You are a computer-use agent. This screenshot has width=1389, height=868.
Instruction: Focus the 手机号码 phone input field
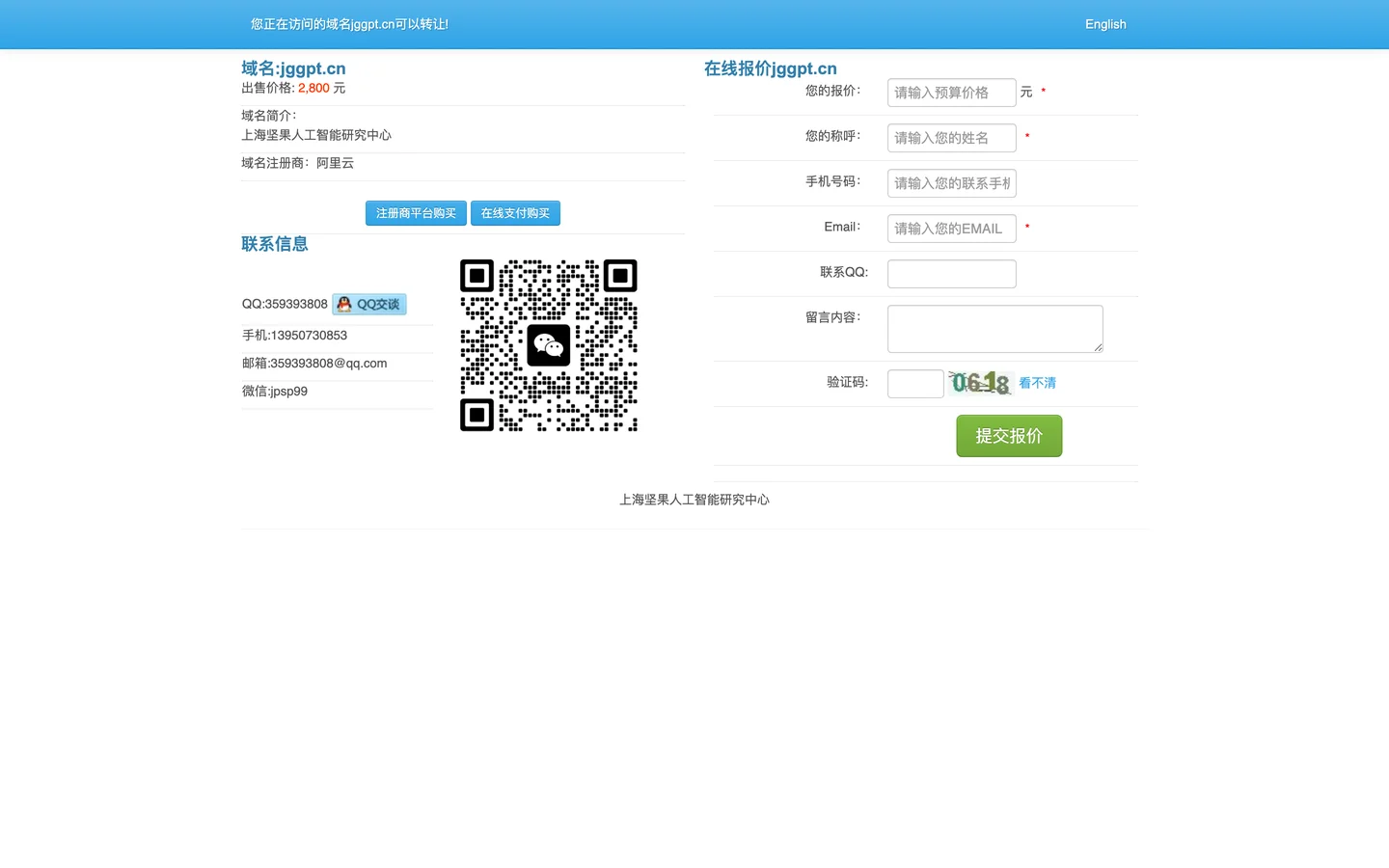tap(952, 183)
